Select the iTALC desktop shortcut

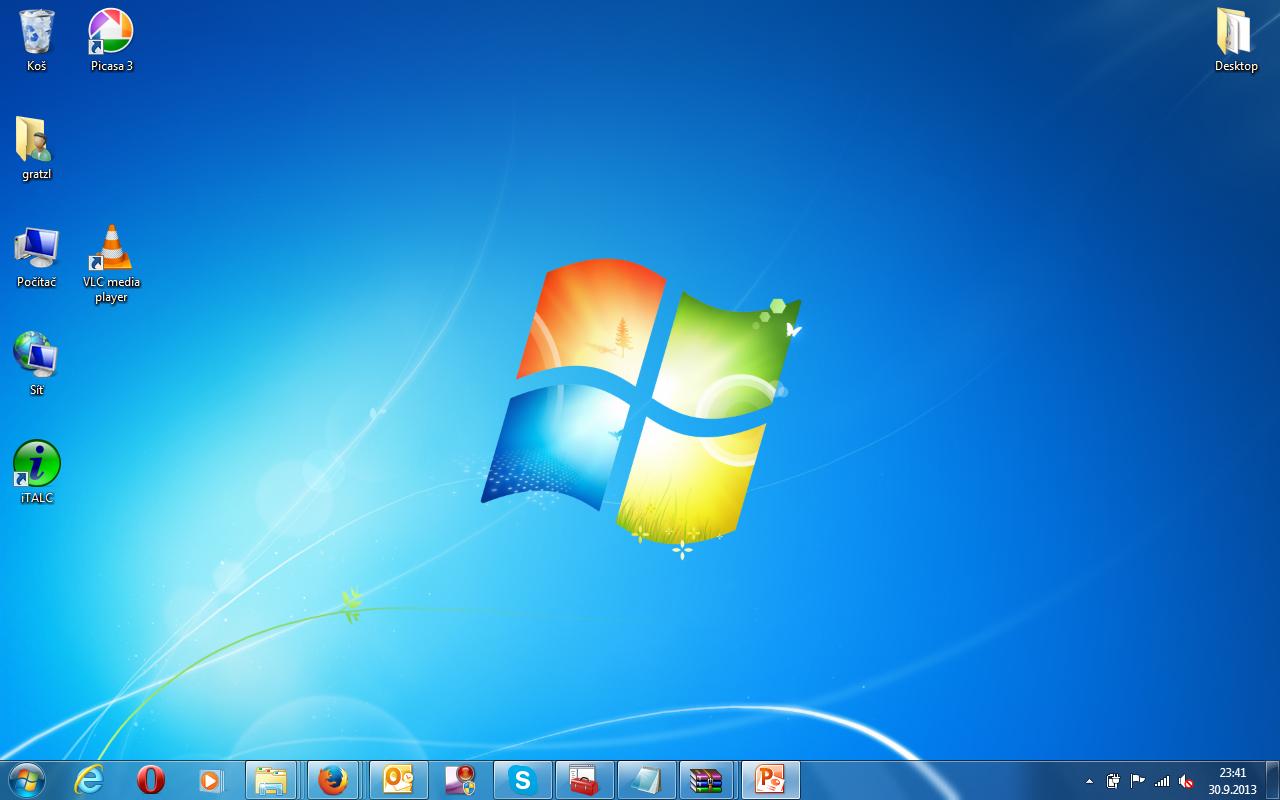(37, 472)
